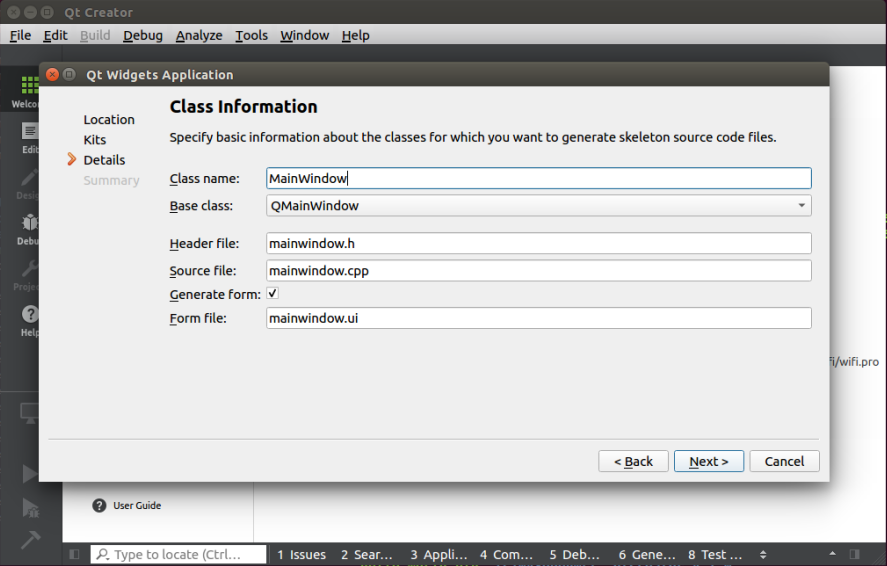Open the Analyze menu
The width and height of the screenshot is (887, 566).
[x=199, y=35]
